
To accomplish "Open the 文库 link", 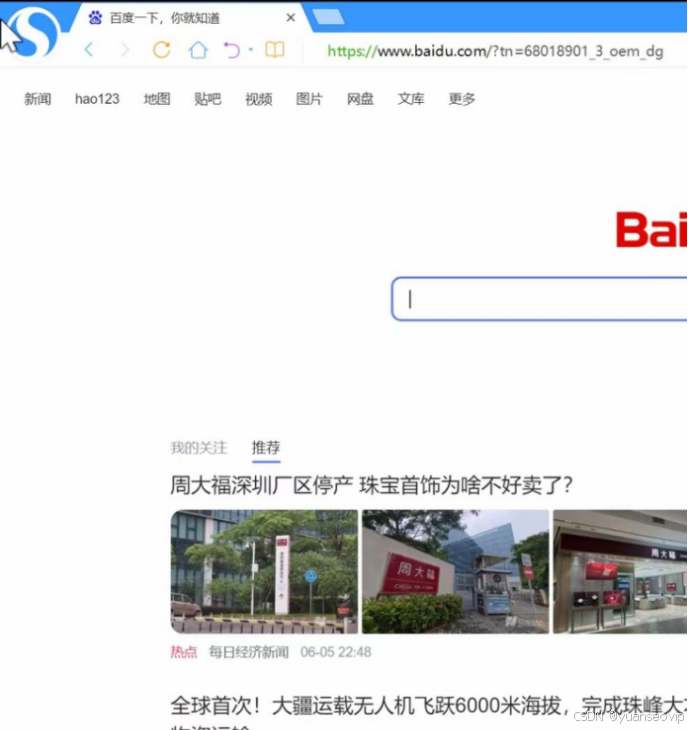I will pos(411,99).
